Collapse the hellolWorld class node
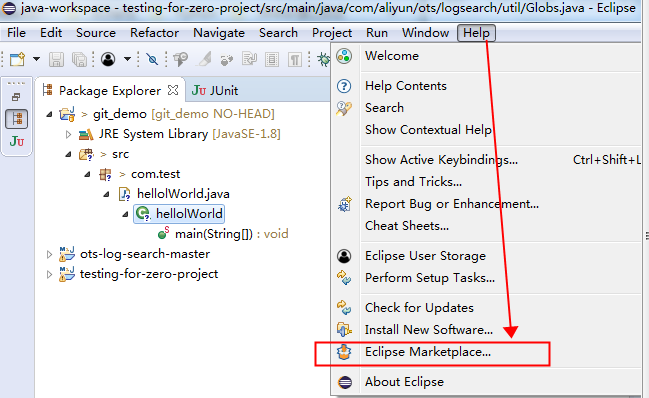 pos(125,214)
